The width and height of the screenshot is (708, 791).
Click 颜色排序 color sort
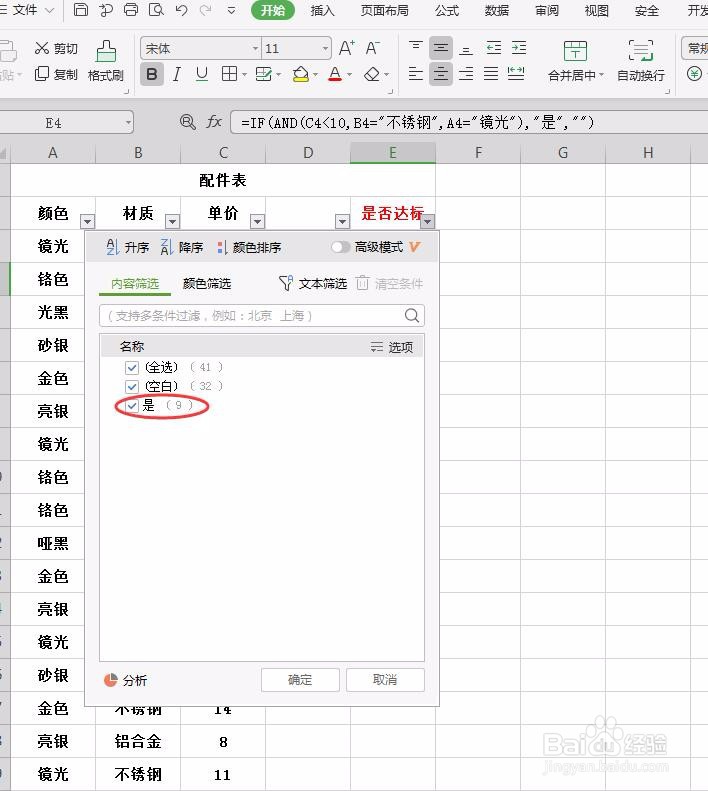coord(249,247)
